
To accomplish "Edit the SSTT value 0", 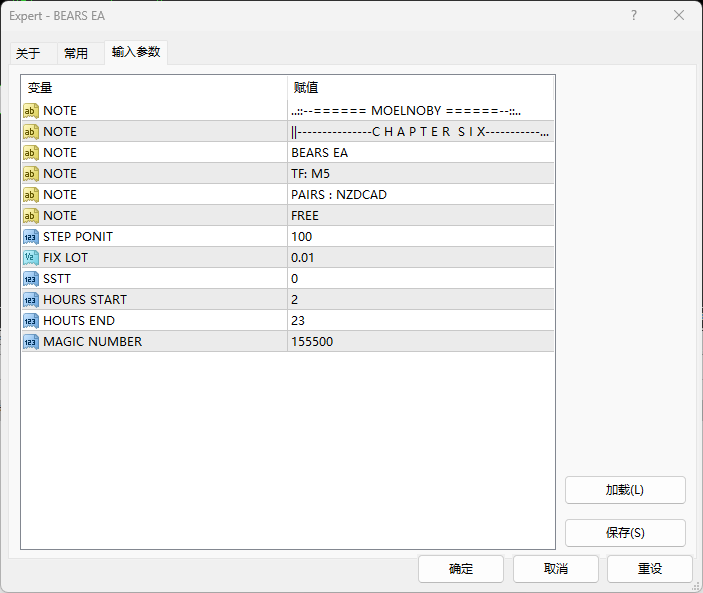I will pos(421,279).
